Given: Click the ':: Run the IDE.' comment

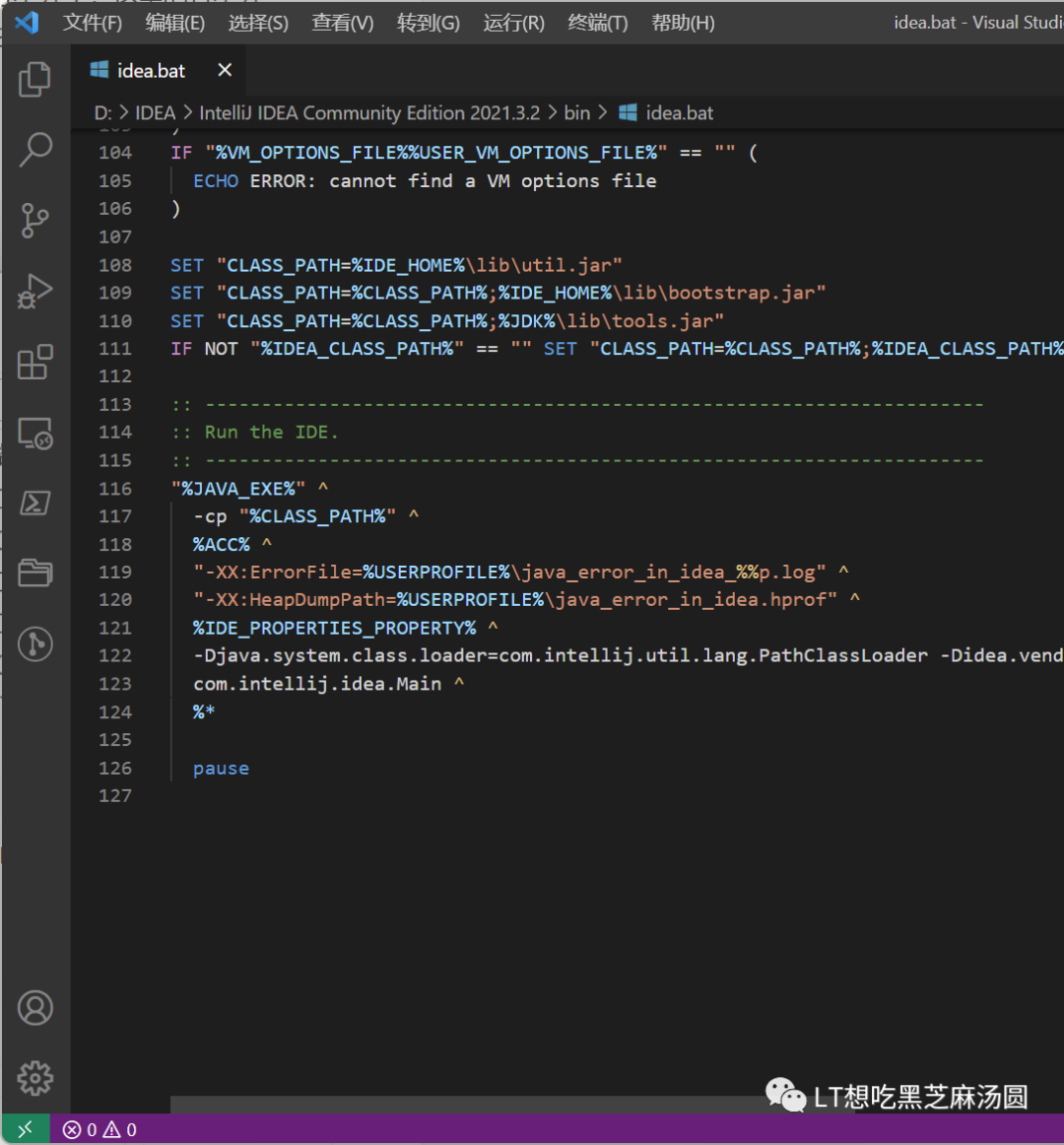Looking at the screenshot, I should coord(255,433).
